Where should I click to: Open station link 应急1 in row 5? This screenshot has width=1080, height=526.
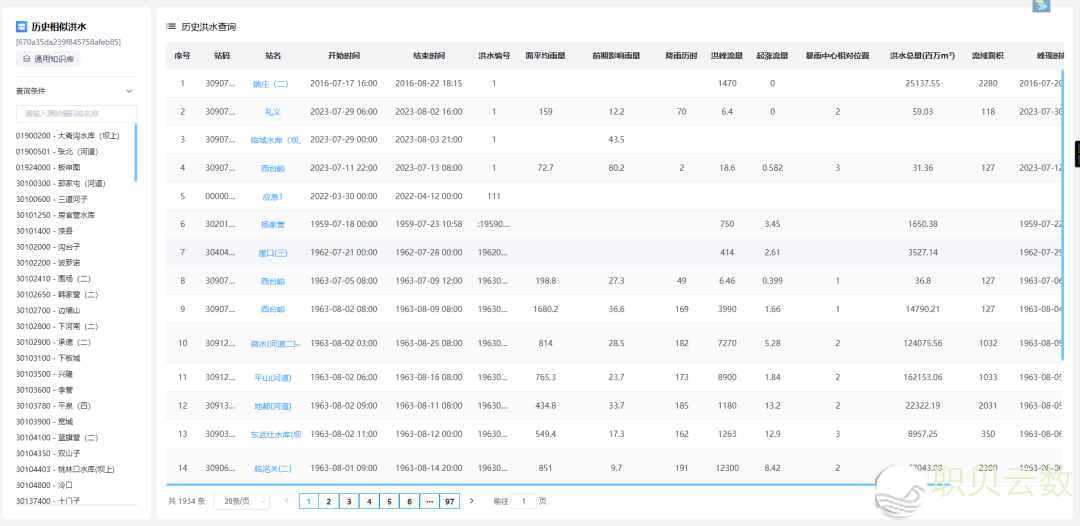(x=273, y=196)
